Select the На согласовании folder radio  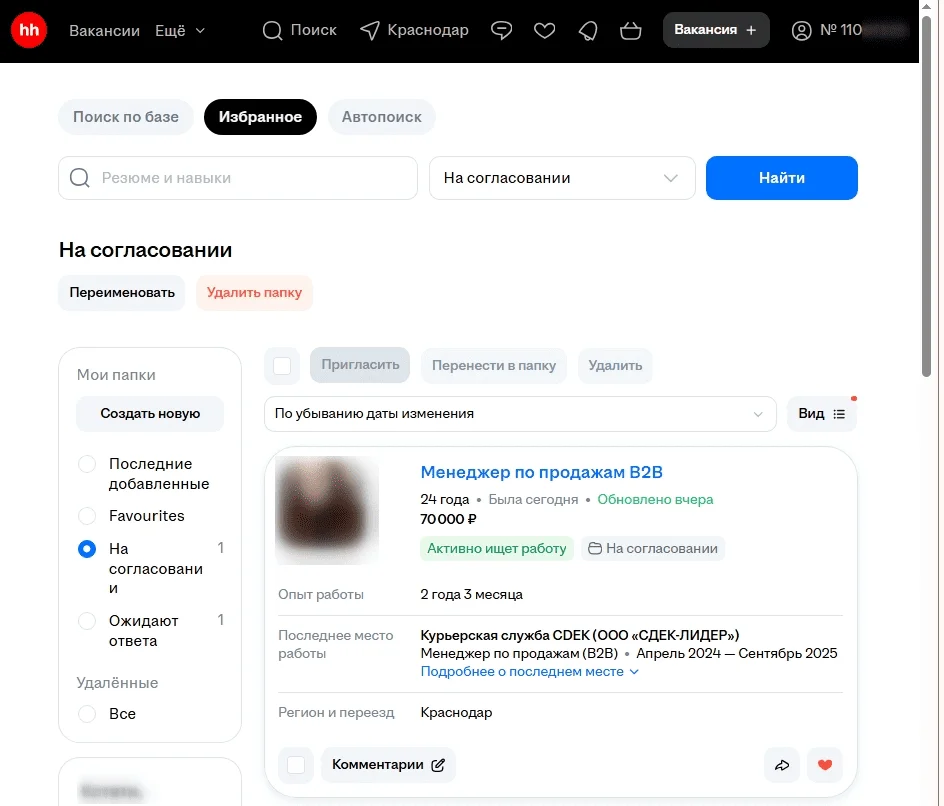(x=87, y=549)
